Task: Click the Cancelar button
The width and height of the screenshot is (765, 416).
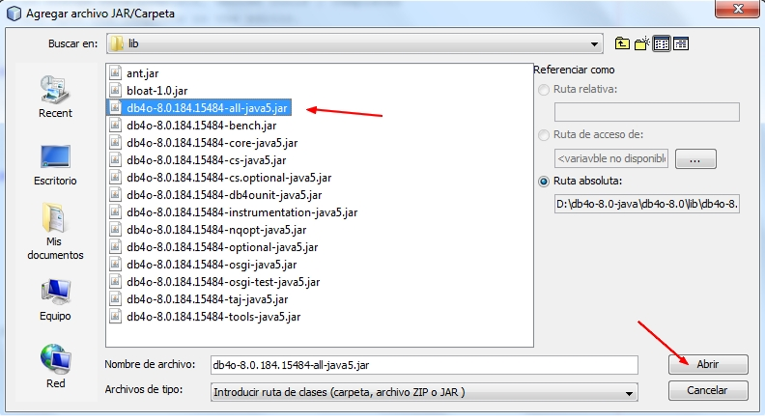Action: [708, 391]
